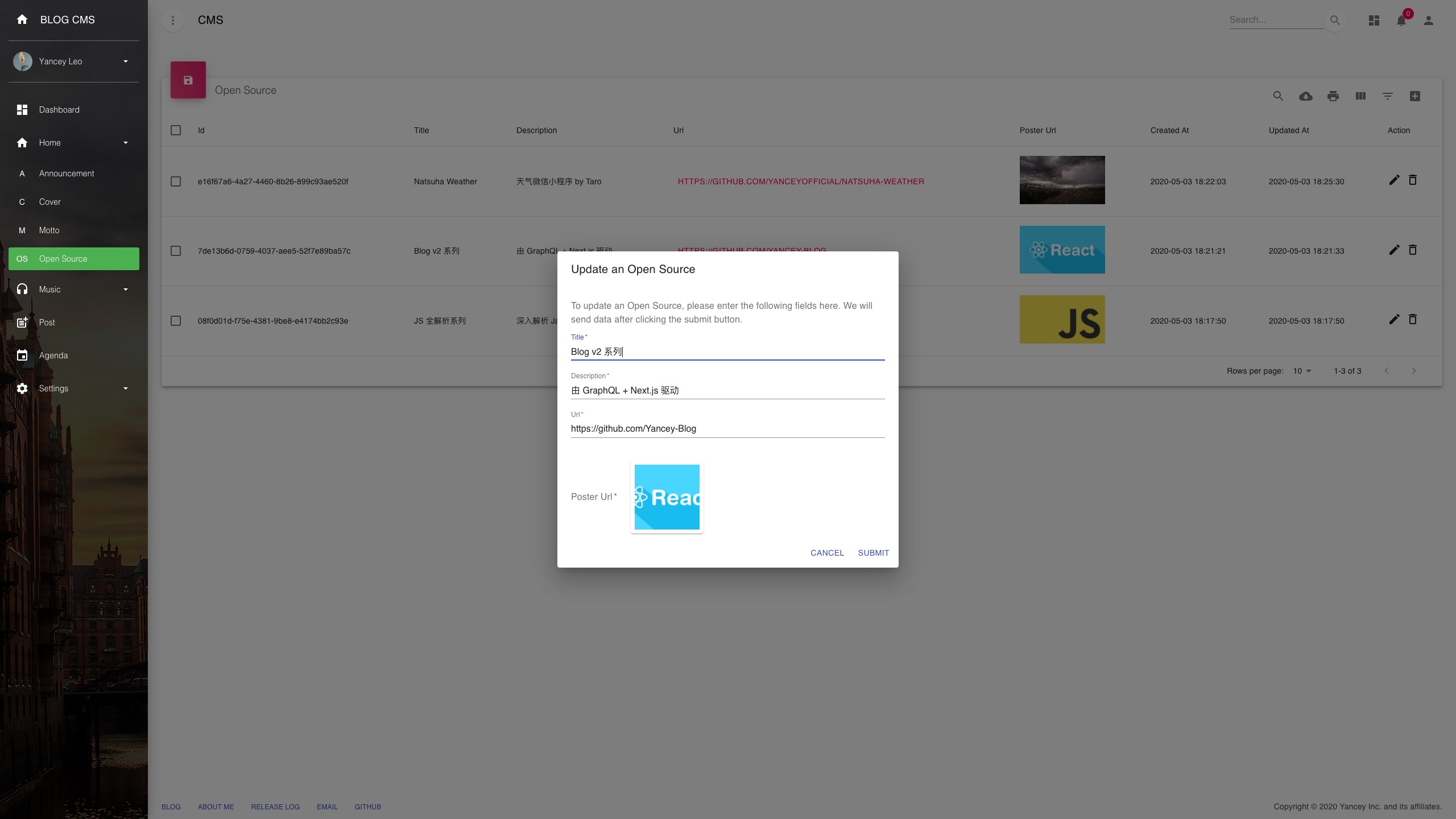Open the GITHUB footer link
Viewport: 1456px width, 819px height.
click(x=368, y=806)
